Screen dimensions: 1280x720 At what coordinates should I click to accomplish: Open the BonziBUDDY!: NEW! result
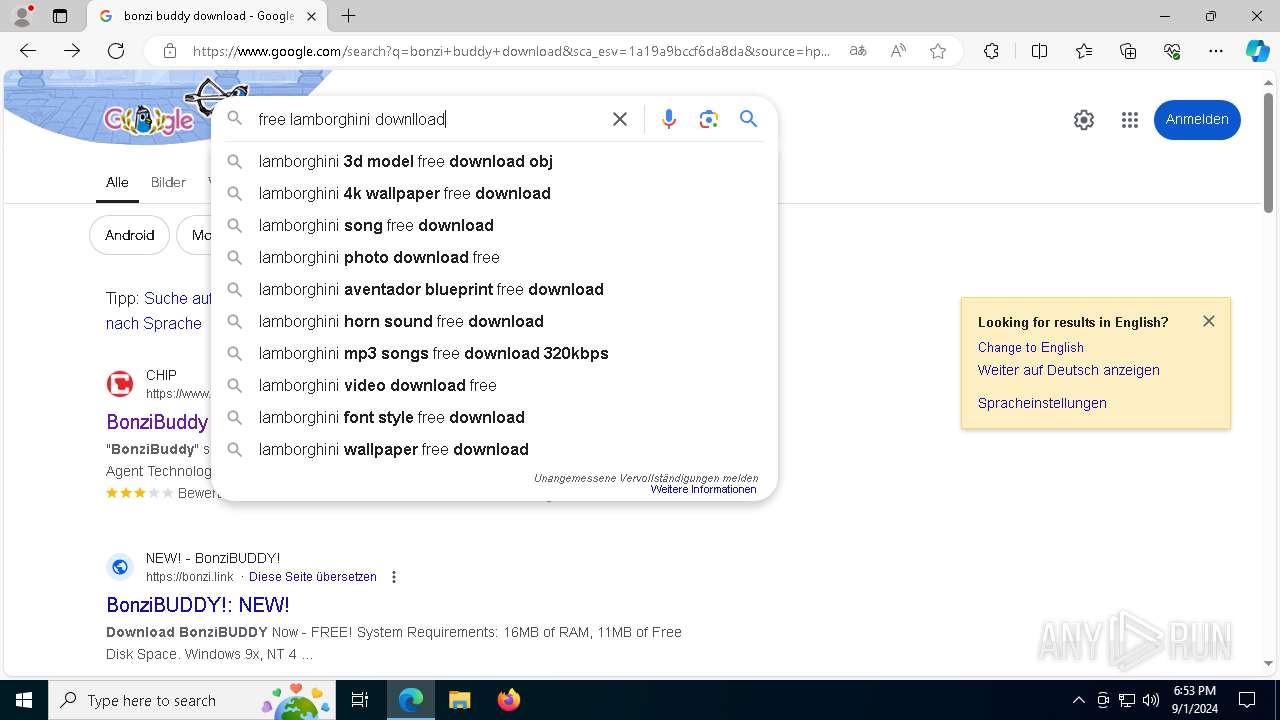[x=198, y=604]
